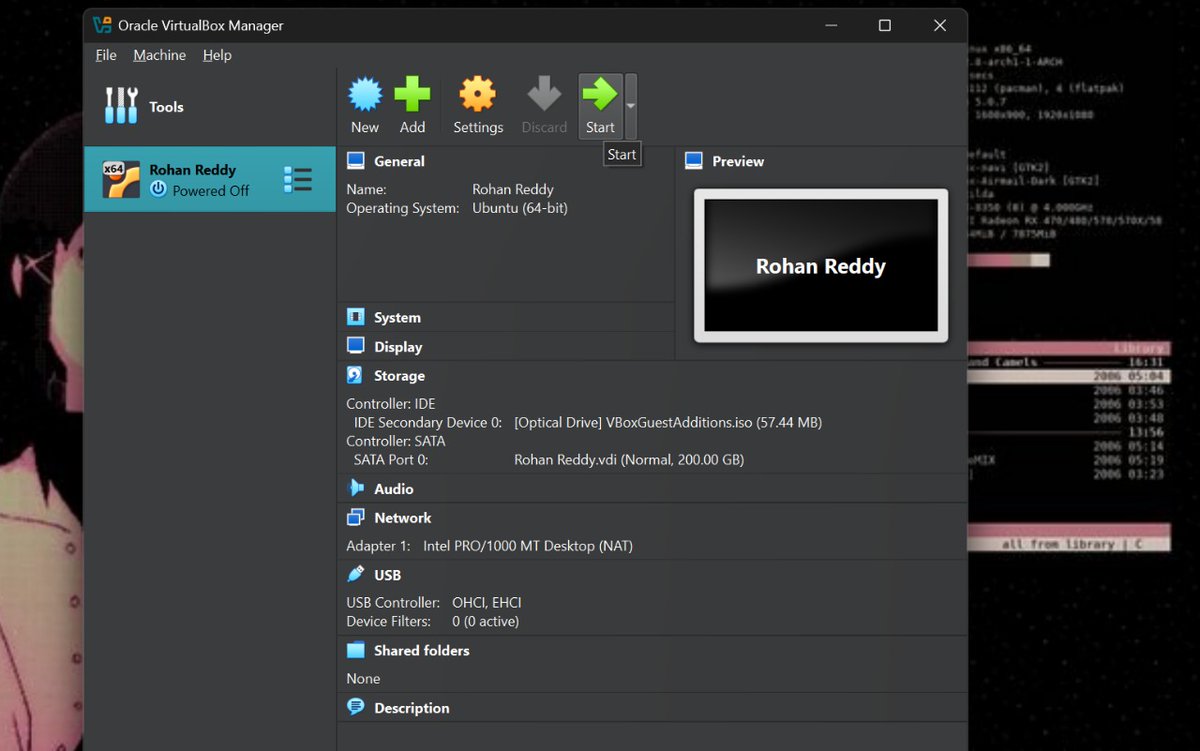Open the Network section header link
The height and width of the screenshot is (751, 1200).
click(x=402, y=518)
